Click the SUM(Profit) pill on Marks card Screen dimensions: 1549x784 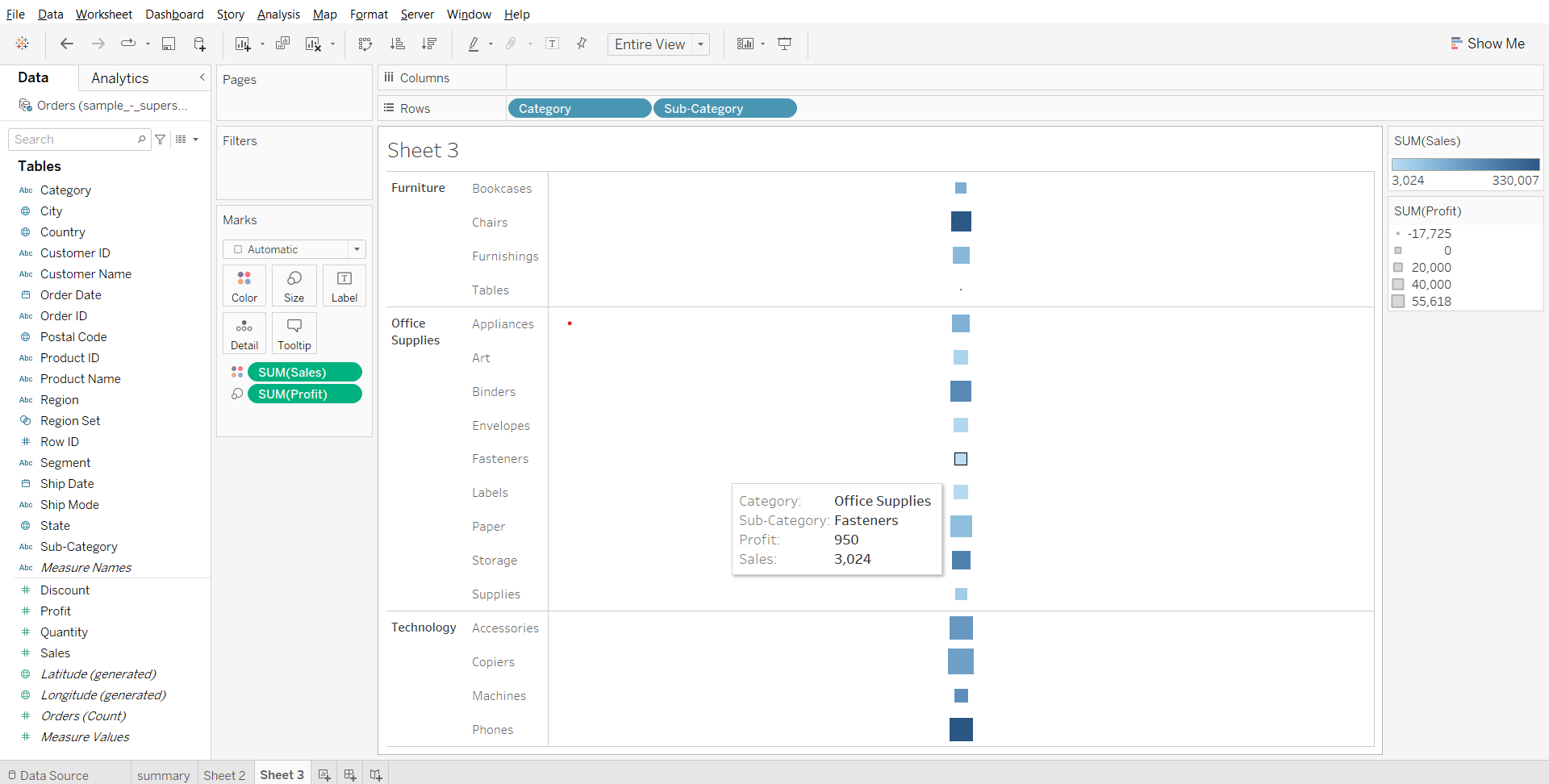click(304, 394)
